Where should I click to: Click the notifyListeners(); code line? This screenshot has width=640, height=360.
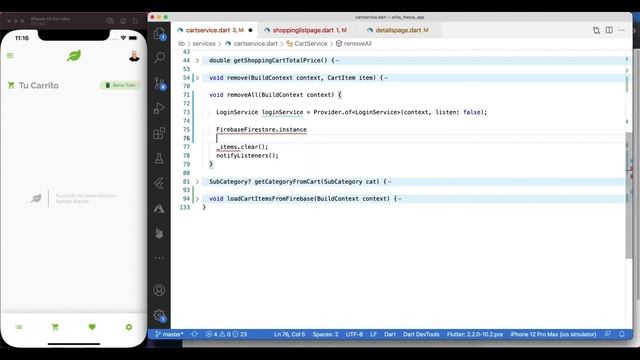[247, 156]
